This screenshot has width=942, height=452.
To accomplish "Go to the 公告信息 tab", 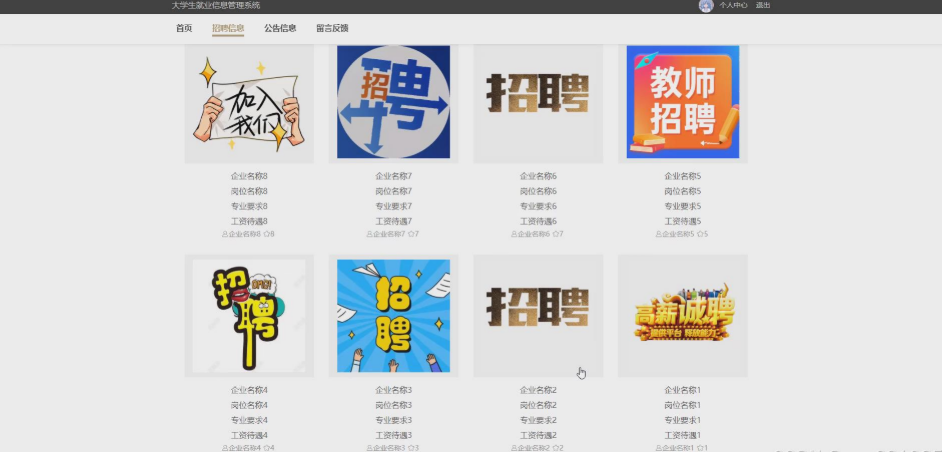I will point(280,28).
